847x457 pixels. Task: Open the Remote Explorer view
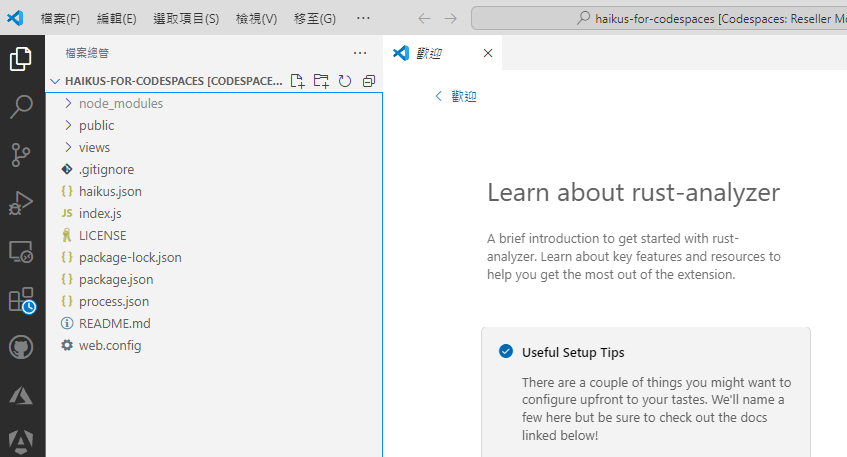[x=21, y=252]
